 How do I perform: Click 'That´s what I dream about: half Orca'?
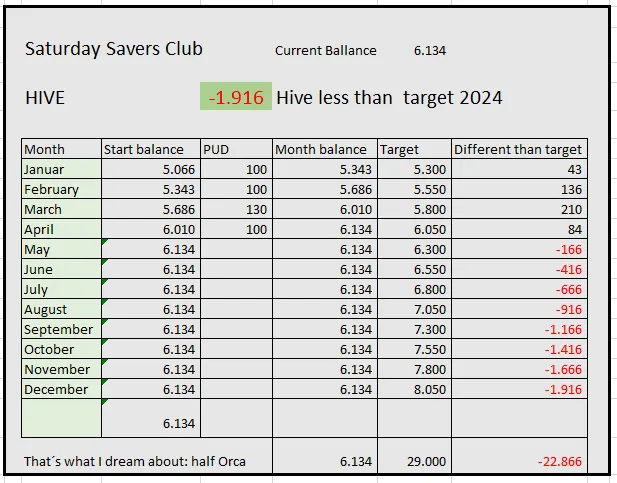point(135,461)
